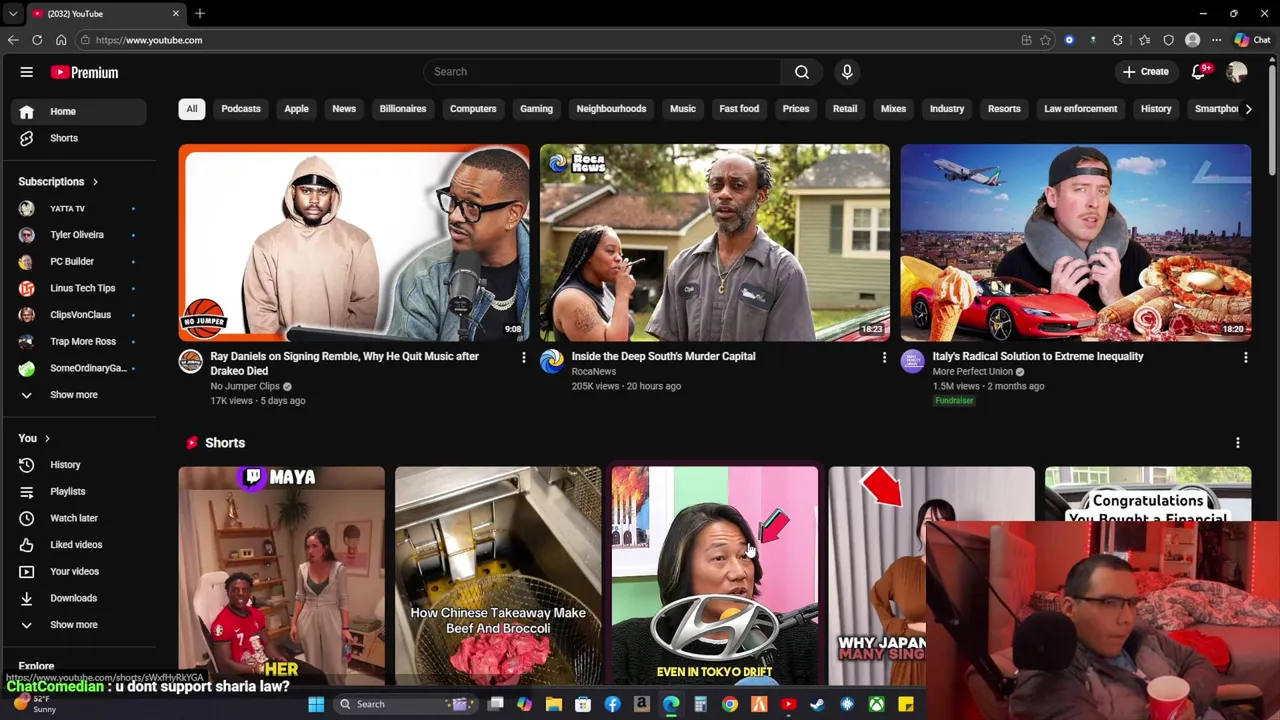
Task: Play the Ray Daniels video thumbnail
Action: pyautogui.click(x=354, y=243)
